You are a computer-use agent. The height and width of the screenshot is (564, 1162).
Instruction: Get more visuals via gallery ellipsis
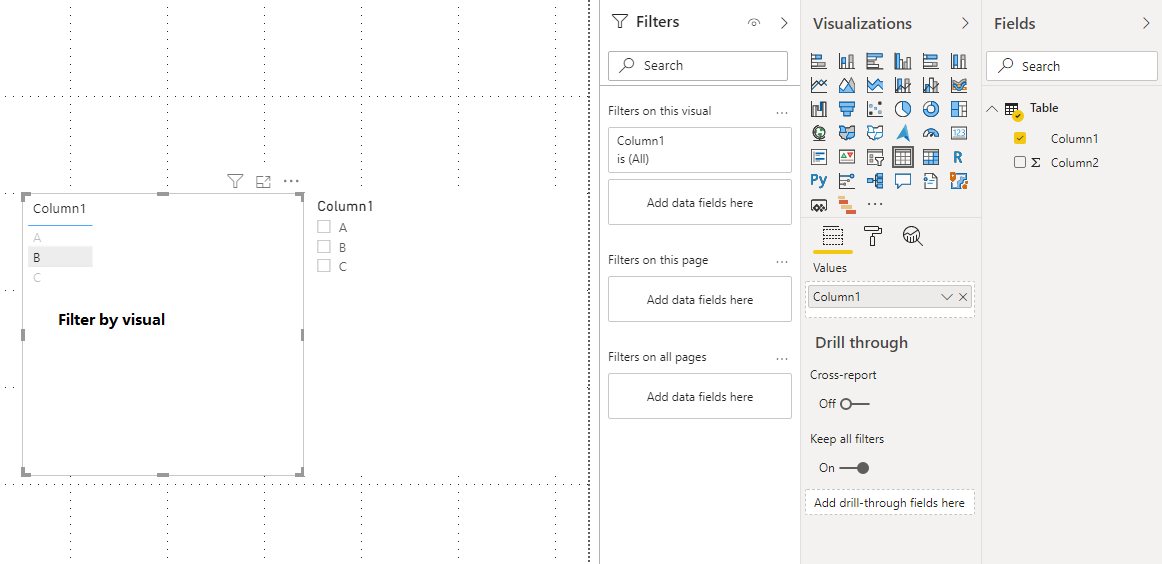pos(875,203)
